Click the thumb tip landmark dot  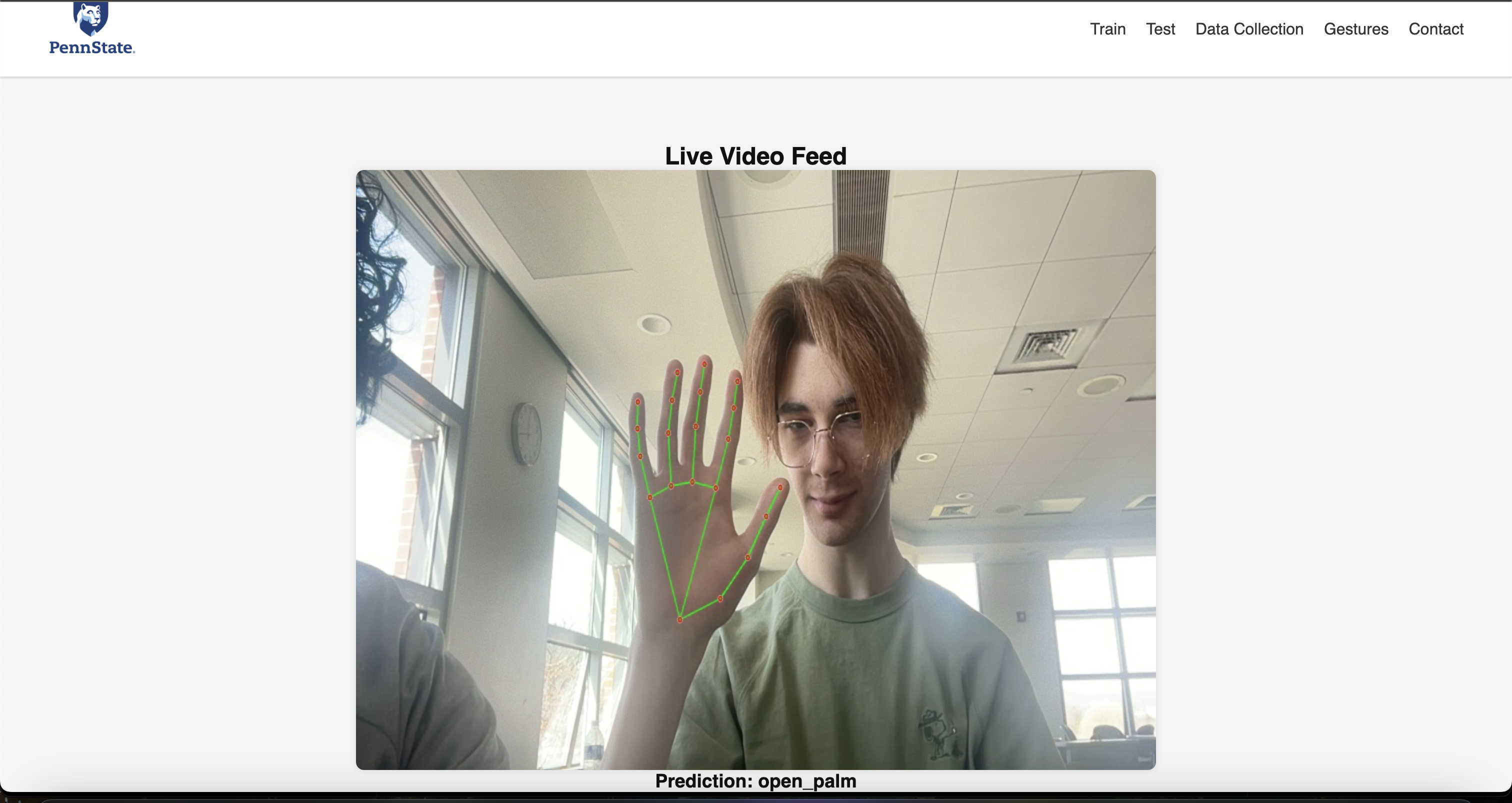click(780, 487)
